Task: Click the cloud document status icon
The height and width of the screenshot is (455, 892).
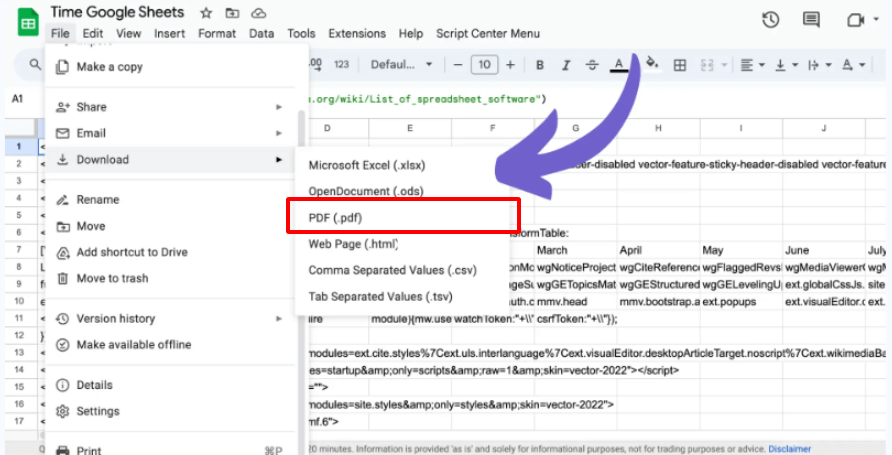Action: (x=259, y=13)
